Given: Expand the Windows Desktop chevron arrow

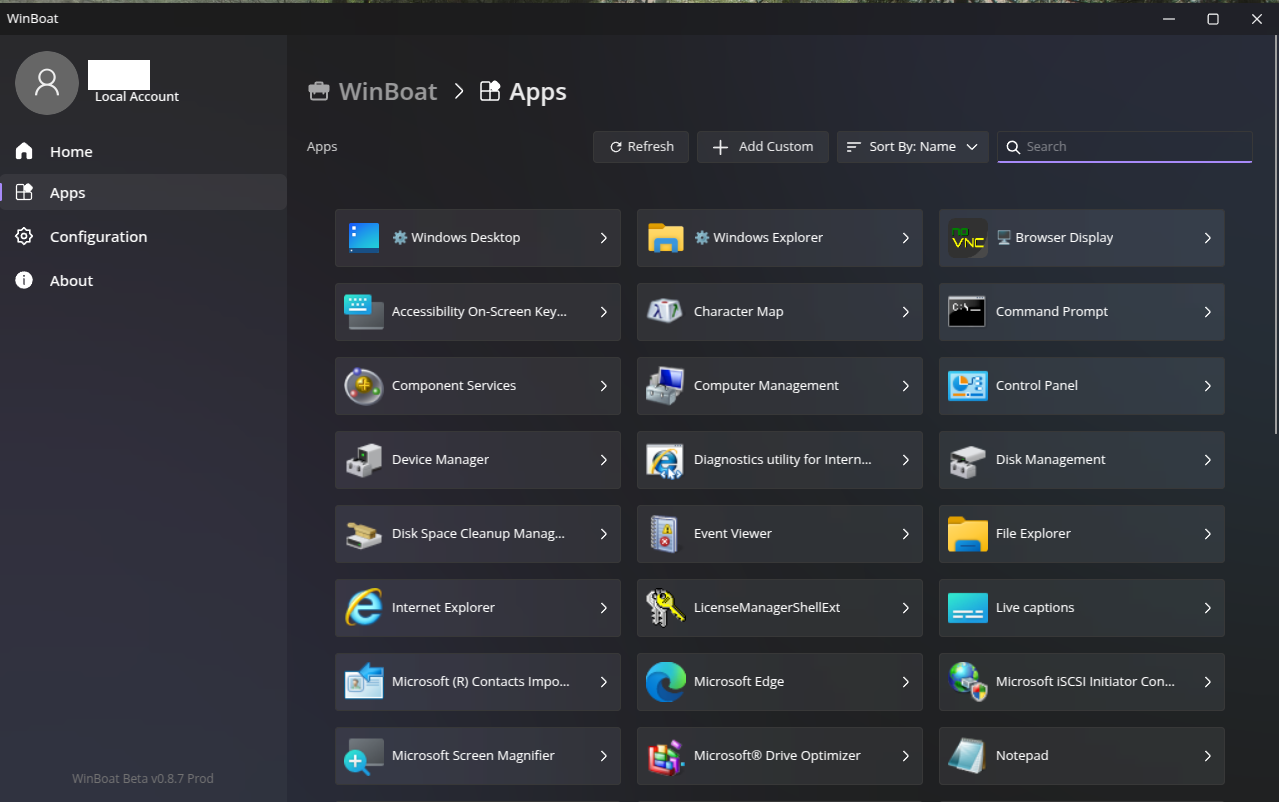Looking at the screenshot, I should coord(603,238).
